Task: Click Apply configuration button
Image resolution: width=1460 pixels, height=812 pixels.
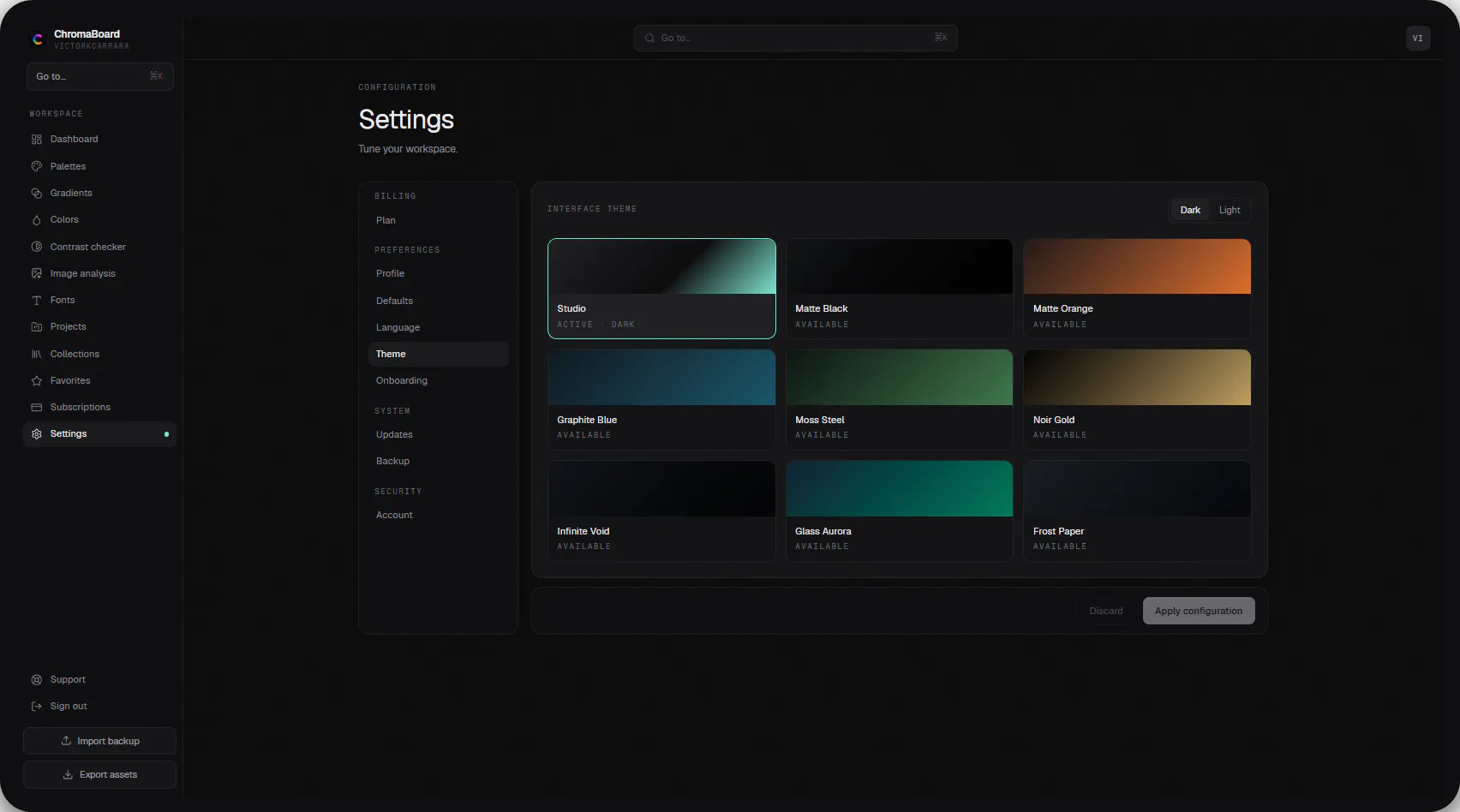Action: point(1199,611)
